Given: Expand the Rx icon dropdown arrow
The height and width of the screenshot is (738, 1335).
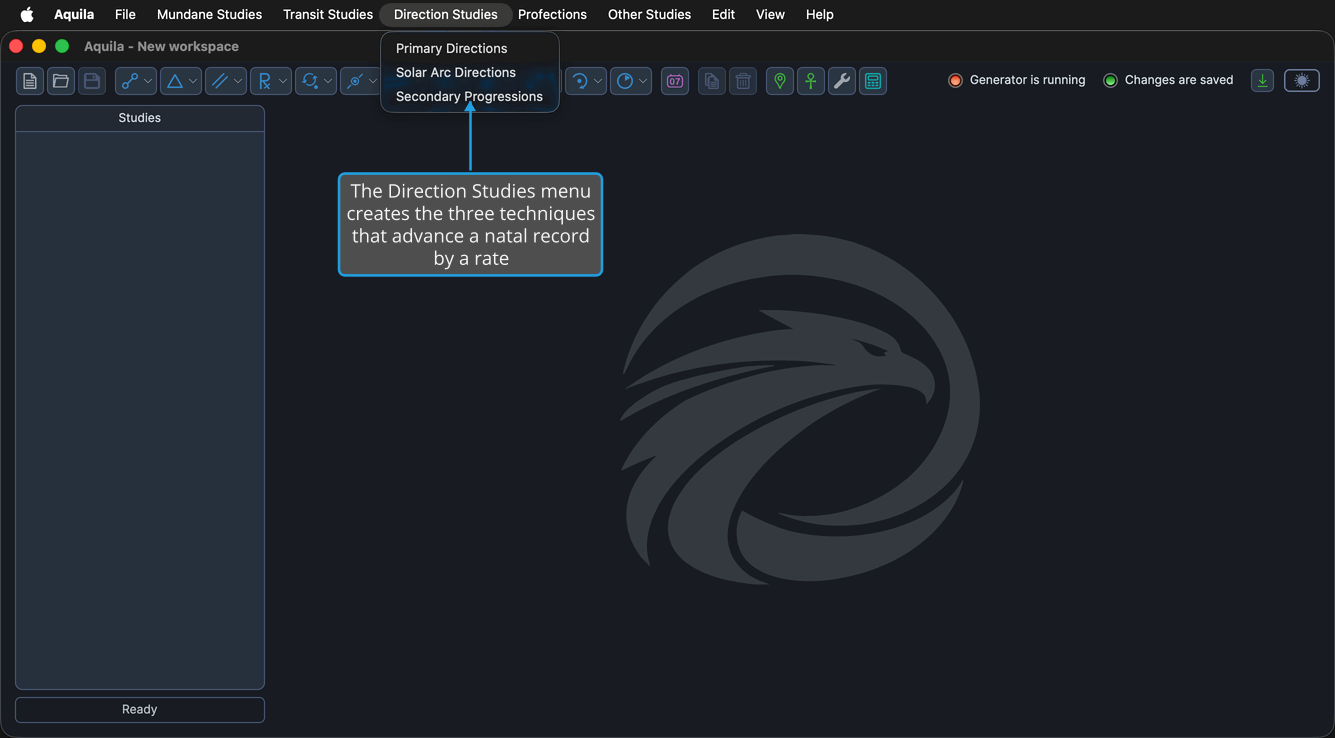Looking at the screenshot, I should [283, 81].
